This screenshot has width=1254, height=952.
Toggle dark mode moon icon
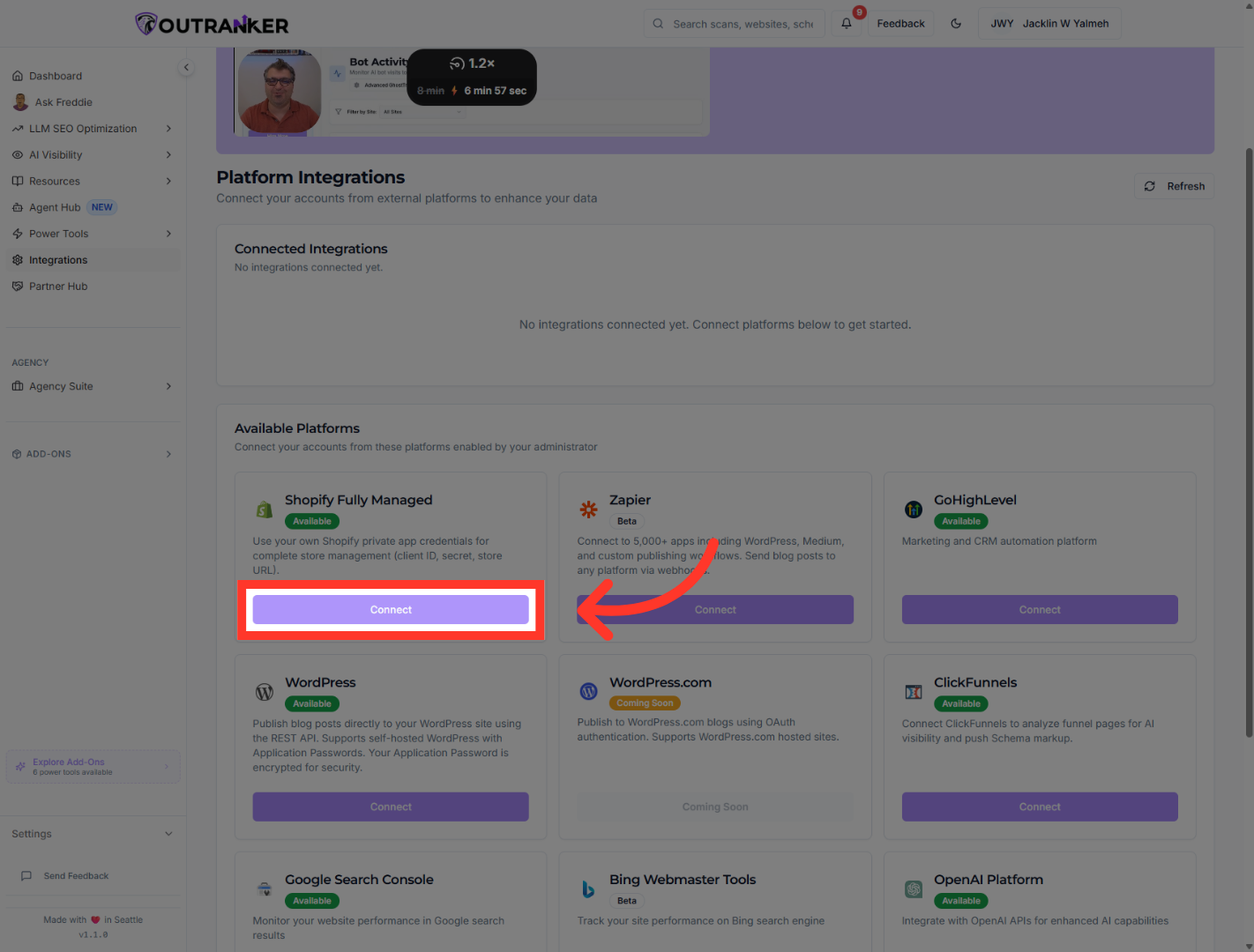[x=956, y=24]
